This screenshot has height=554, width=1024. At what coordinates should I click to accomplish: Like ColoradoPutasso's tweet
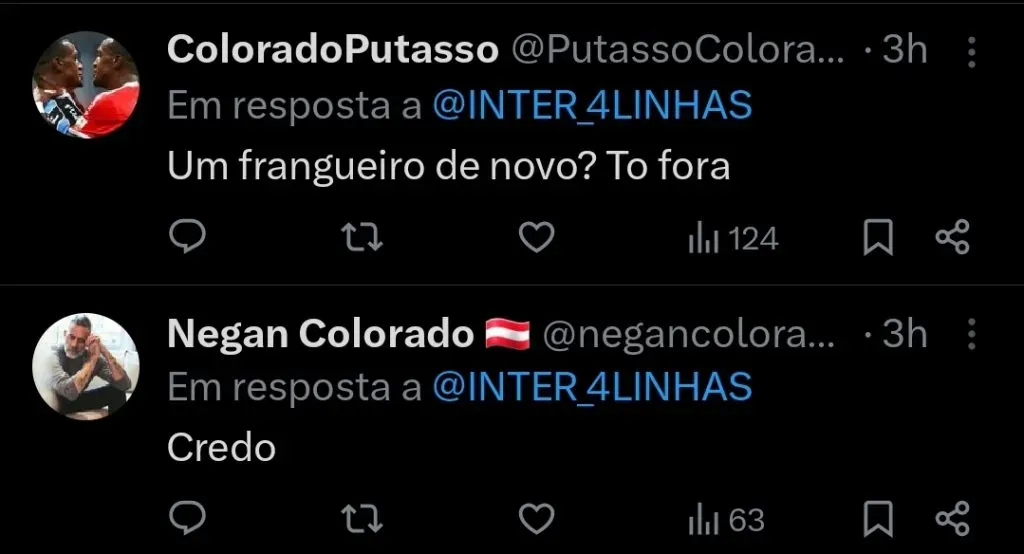point(537,237)
